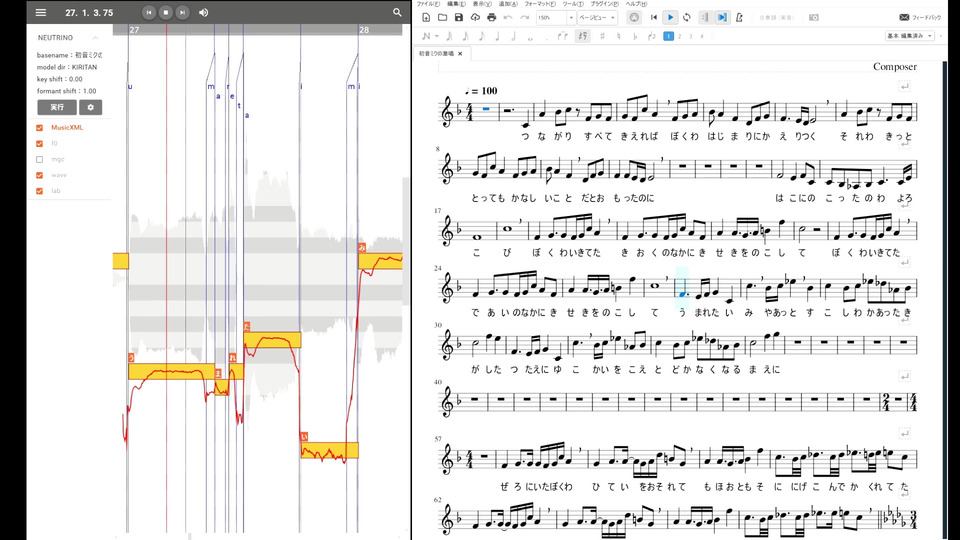Click measure 28 marker on the ruler

(x=364, y=29)
